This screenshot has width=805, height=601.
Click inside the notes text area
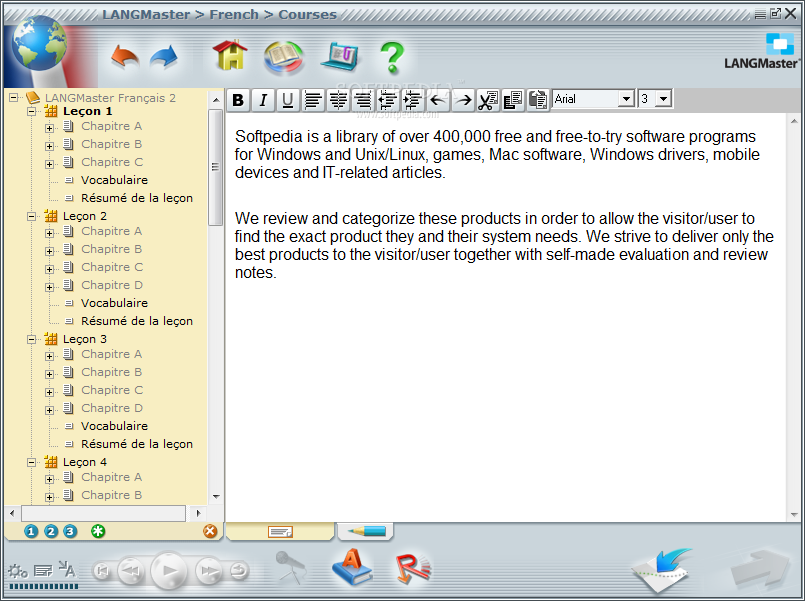(x=506, y=317)
